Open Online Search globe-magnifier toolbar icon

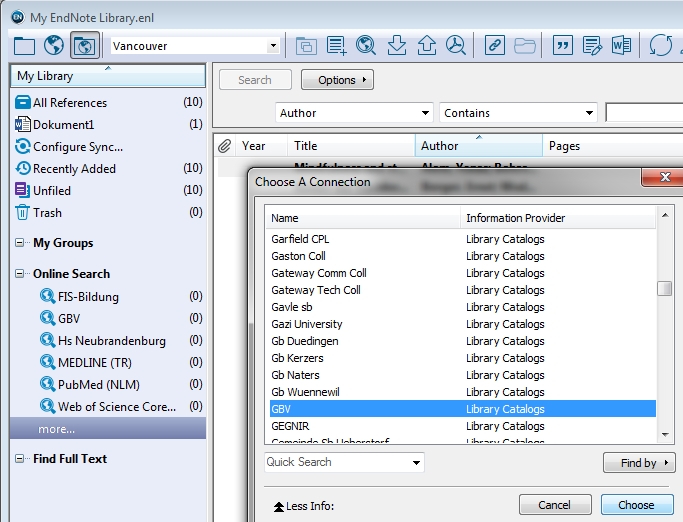(x=366, y=45)
